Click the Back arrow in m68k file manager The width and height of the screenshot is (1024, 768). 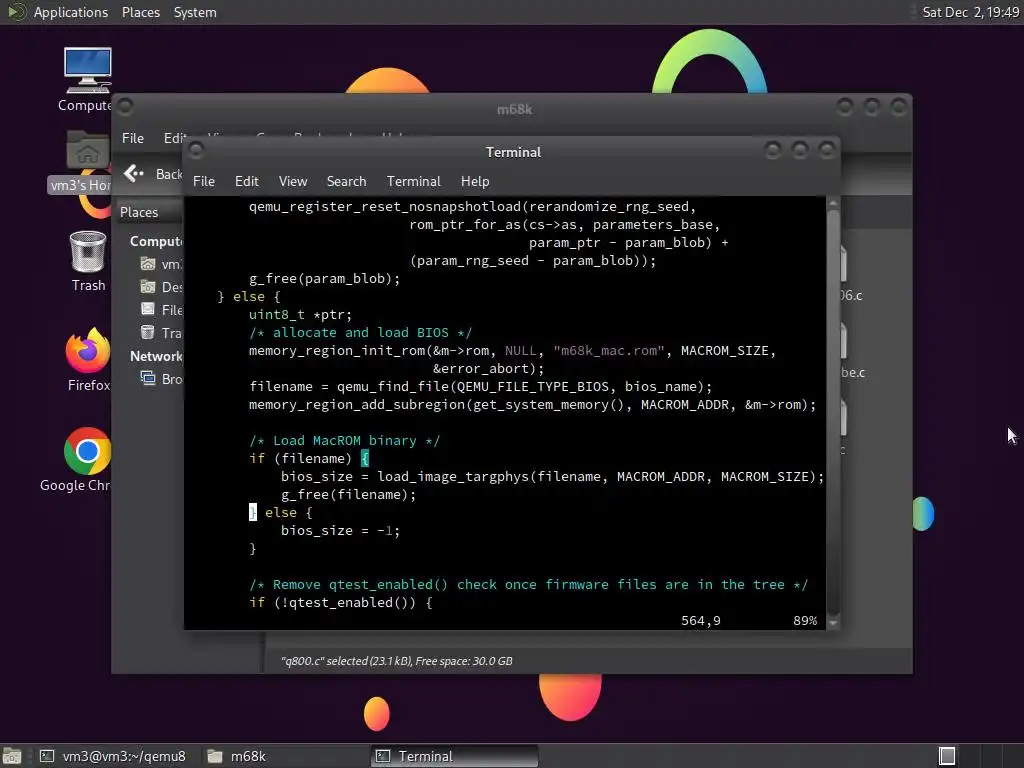click(x=134, y=173)
